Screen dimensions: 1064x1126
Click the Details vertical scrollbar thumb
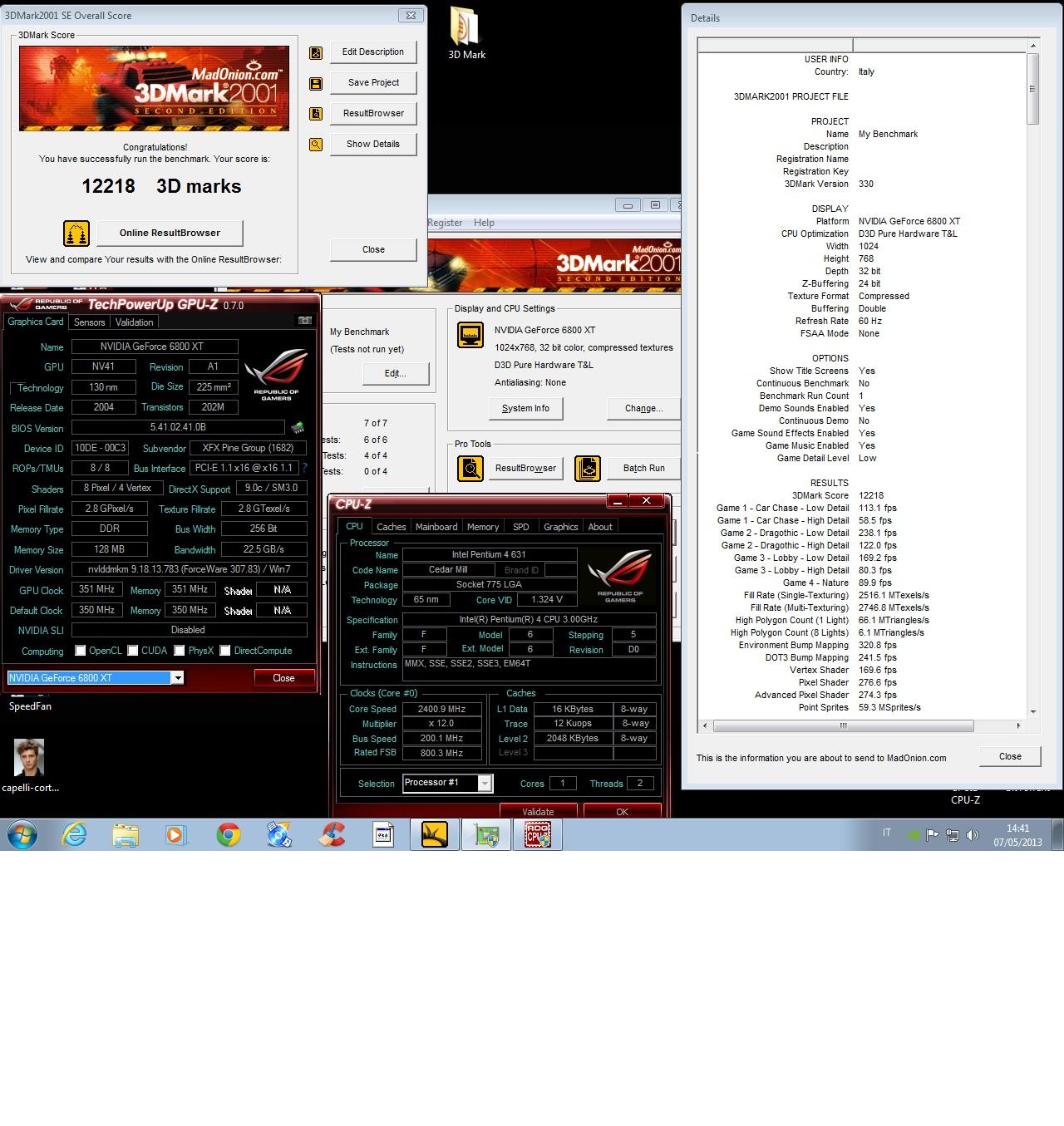coord(1032,89)
